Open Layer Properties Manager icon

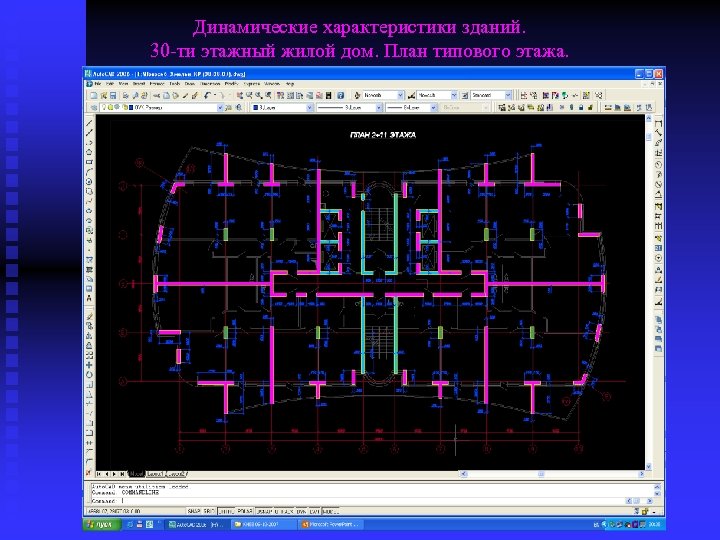[x=94, y=107]
